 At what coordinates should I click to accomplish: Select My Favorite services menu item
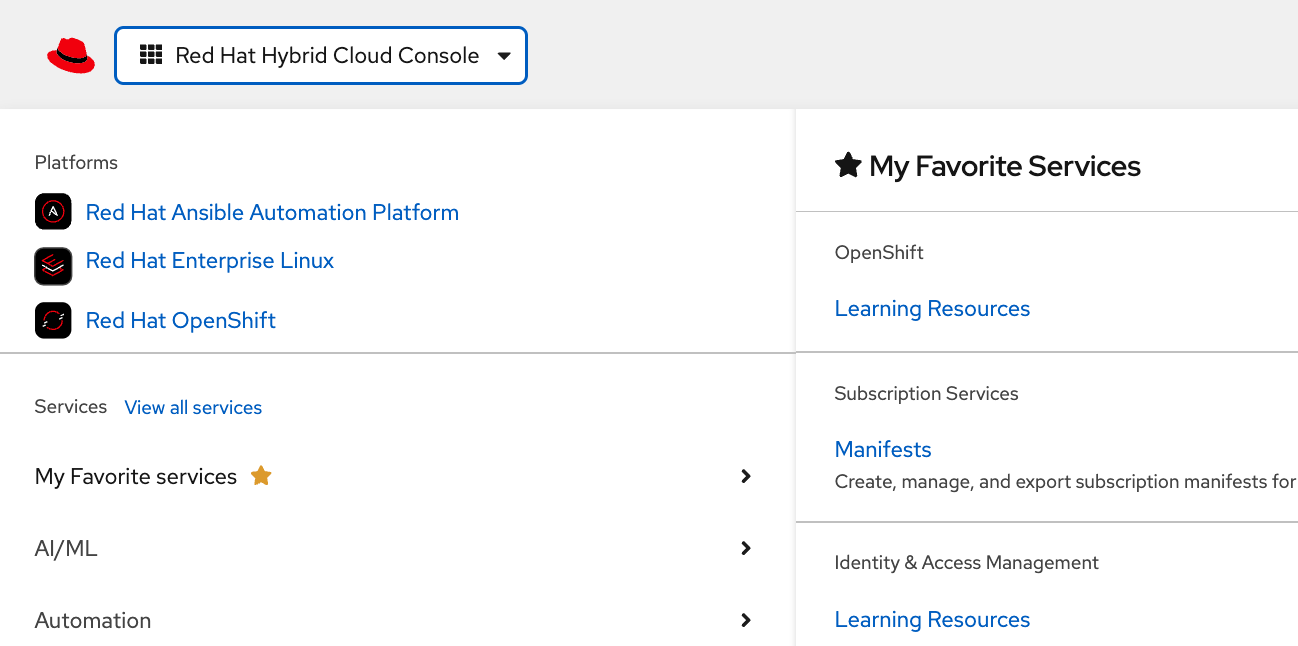tap(136, 476)
